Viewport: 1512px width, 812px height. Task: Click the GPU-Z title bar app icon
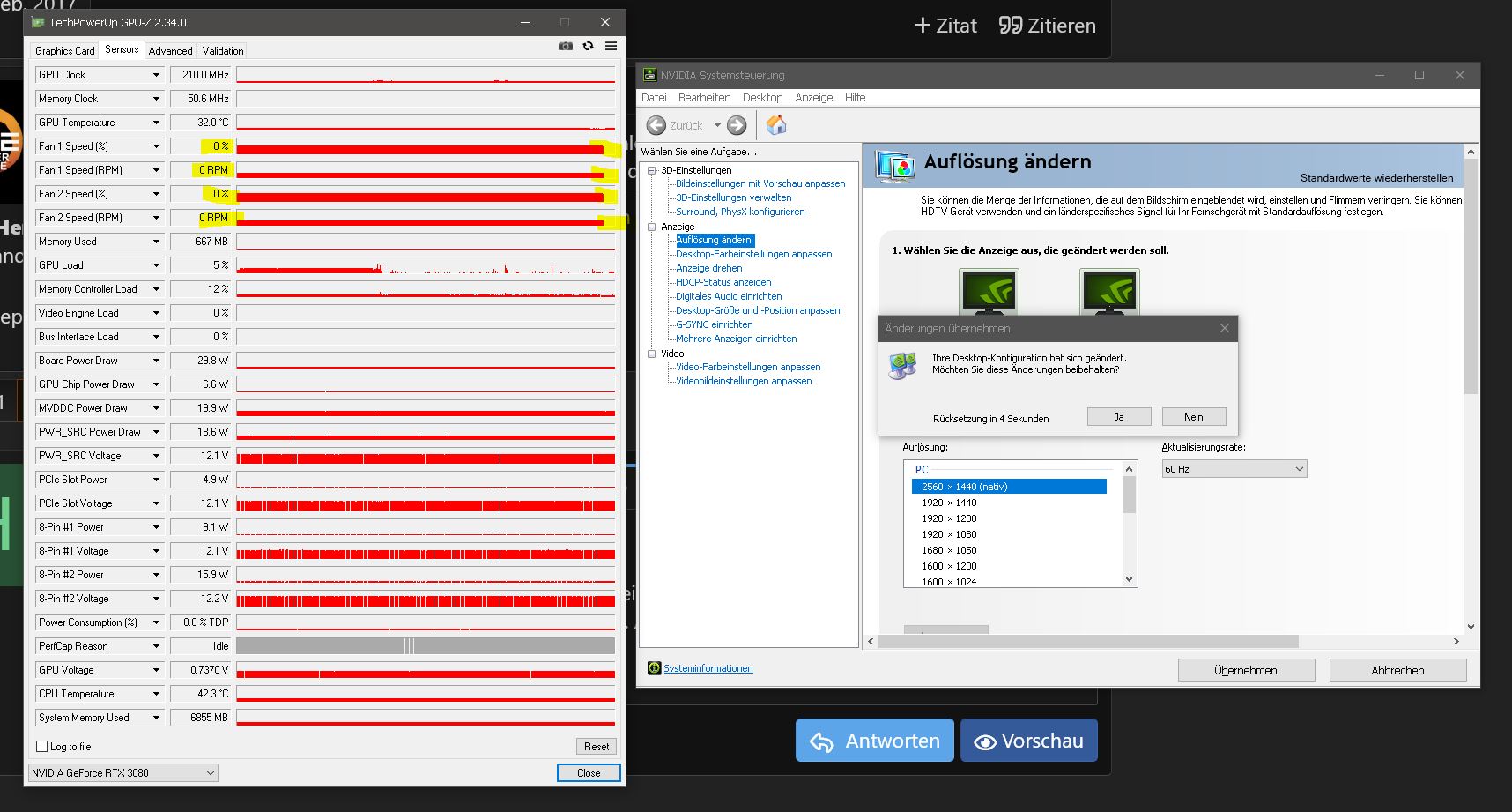[x=38, y=22]
